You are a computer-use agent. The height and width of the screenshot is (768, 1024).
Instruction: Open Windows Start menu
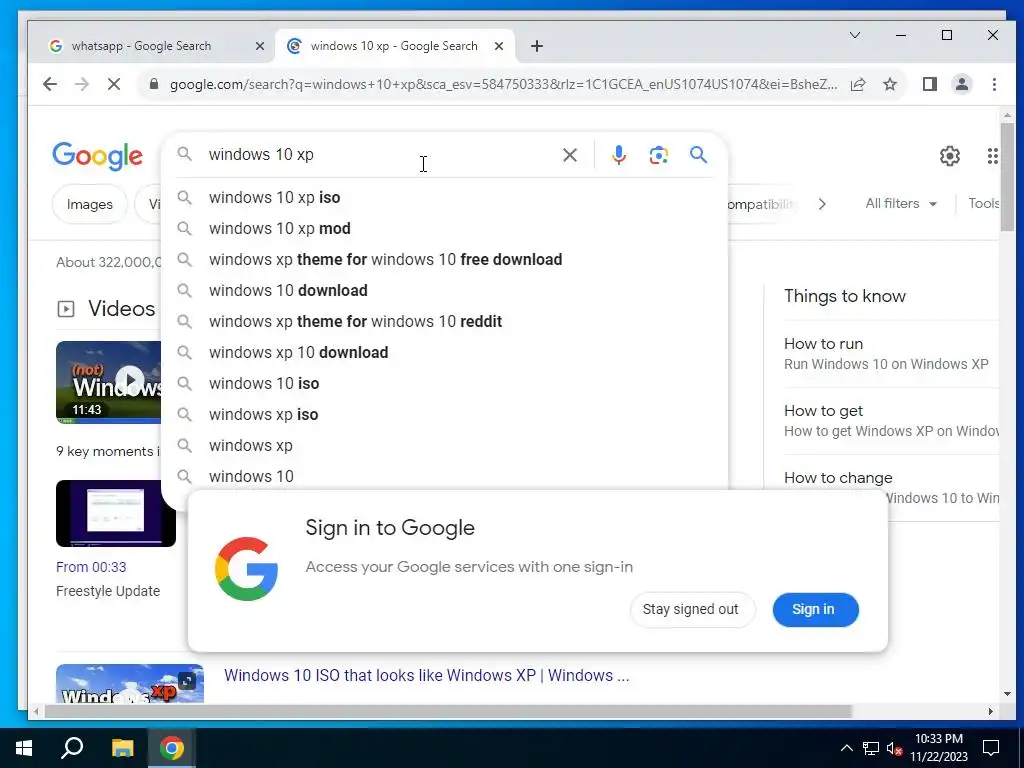24,748
